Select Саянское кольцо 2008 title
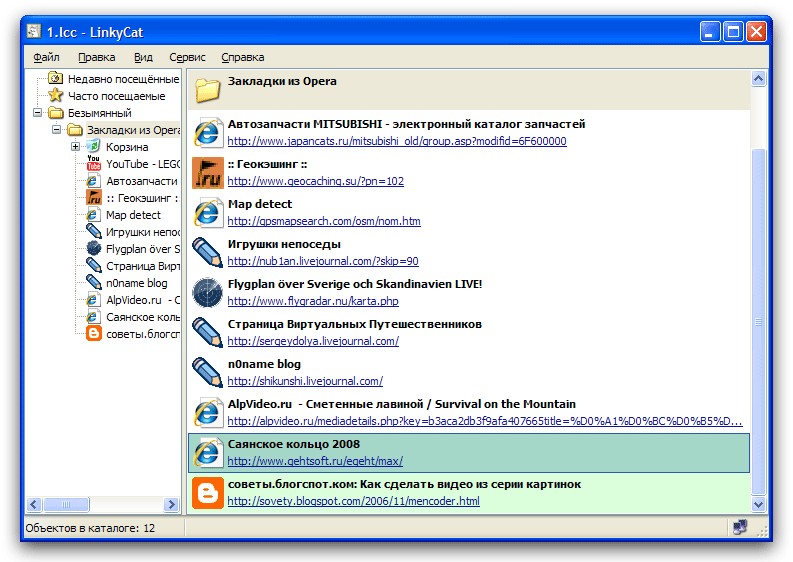The image size is (793, 562). (294, 444)
